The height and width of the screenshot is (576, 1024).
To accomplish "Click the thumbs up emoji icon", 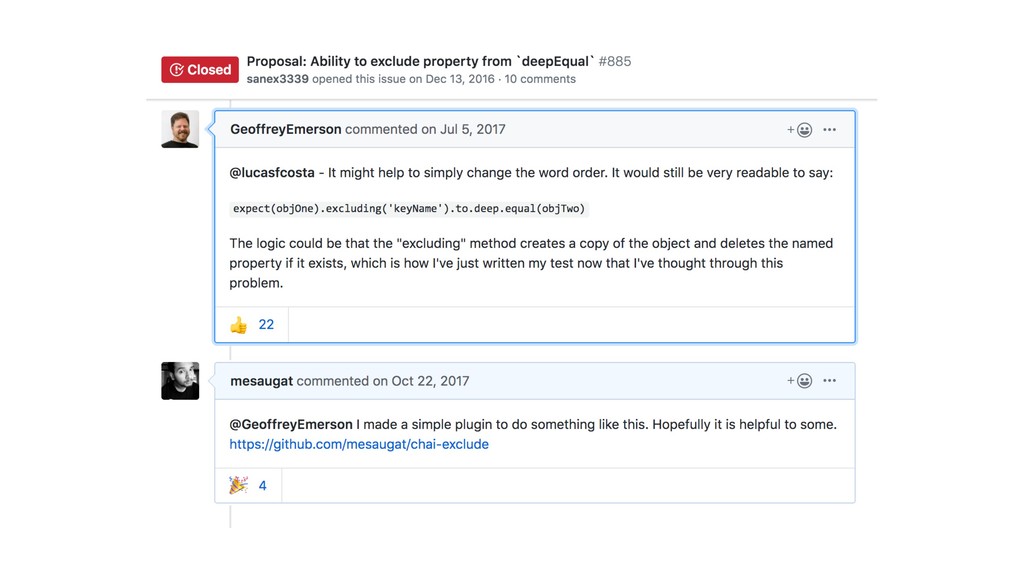I will tap(238, 325).
